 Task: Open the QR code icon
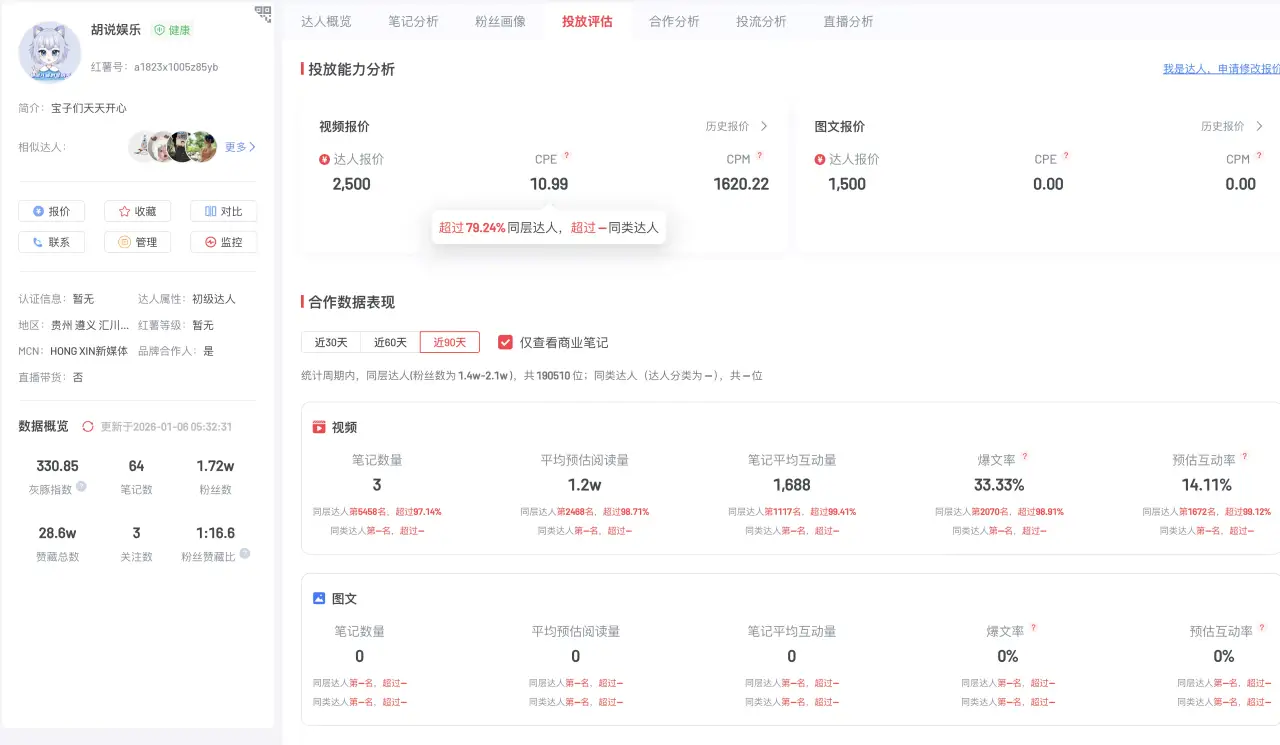[x=263, y=13]
